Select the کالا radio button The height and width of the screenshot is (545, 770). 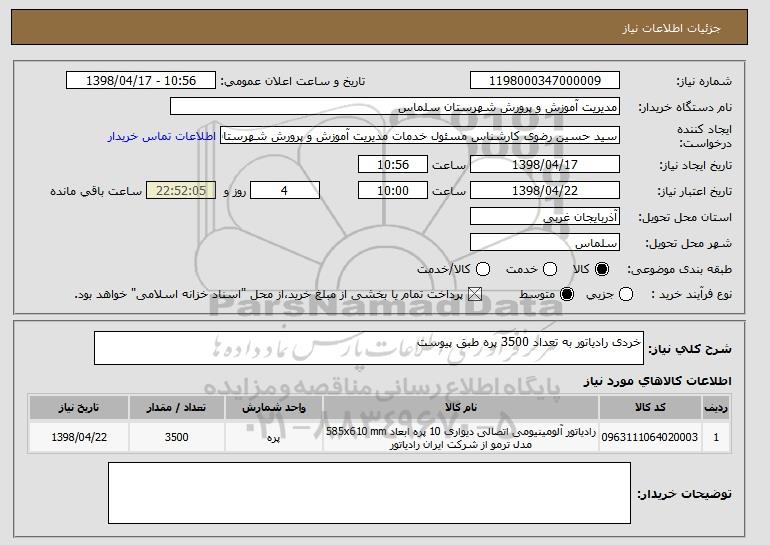pyautogui.click(x=602, y=269)
